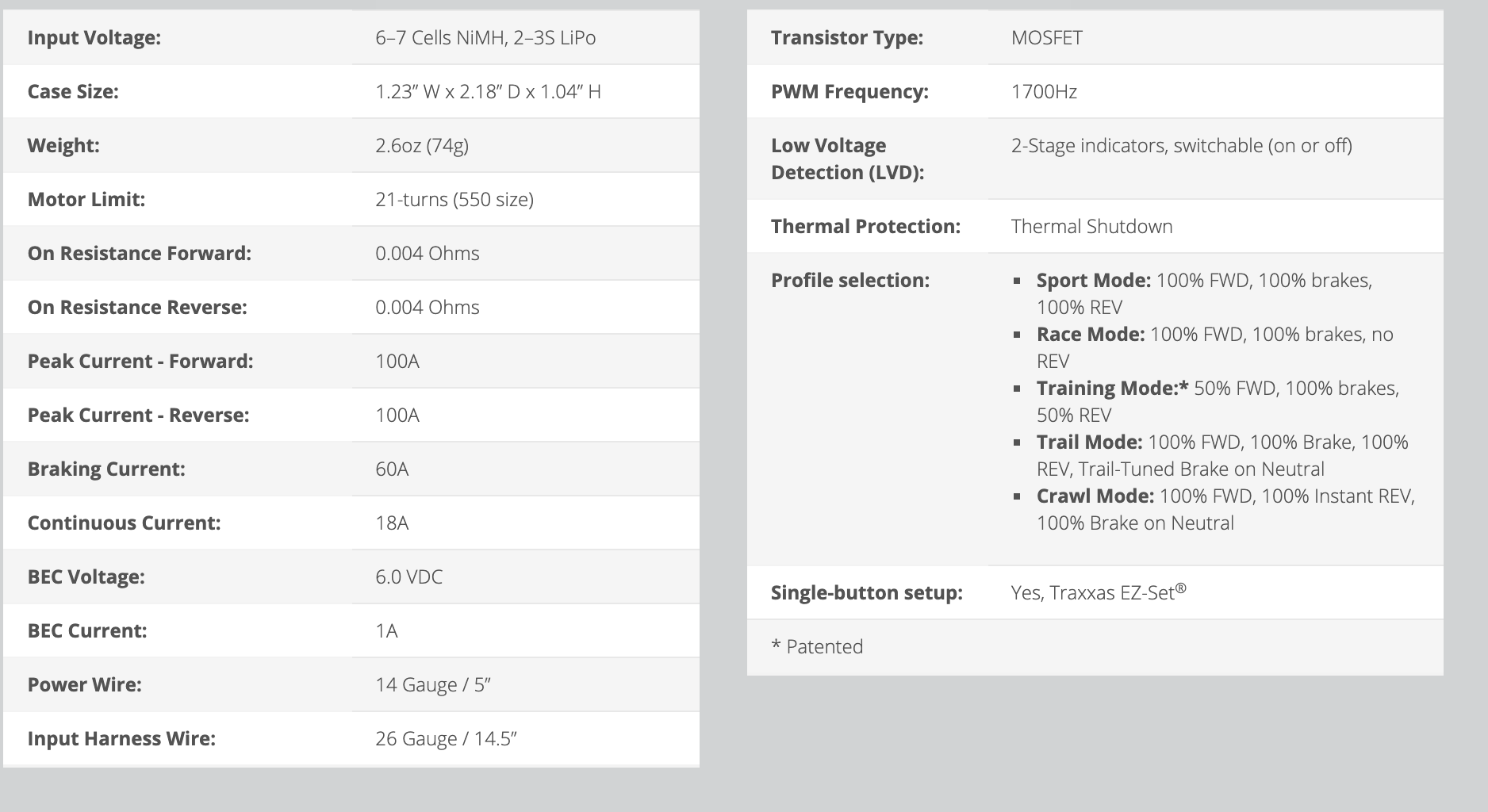Viewport: 1488px width, 812px height.
Task: Select the Transistor Type MOSFET value
Action: tap(1046, 37)
